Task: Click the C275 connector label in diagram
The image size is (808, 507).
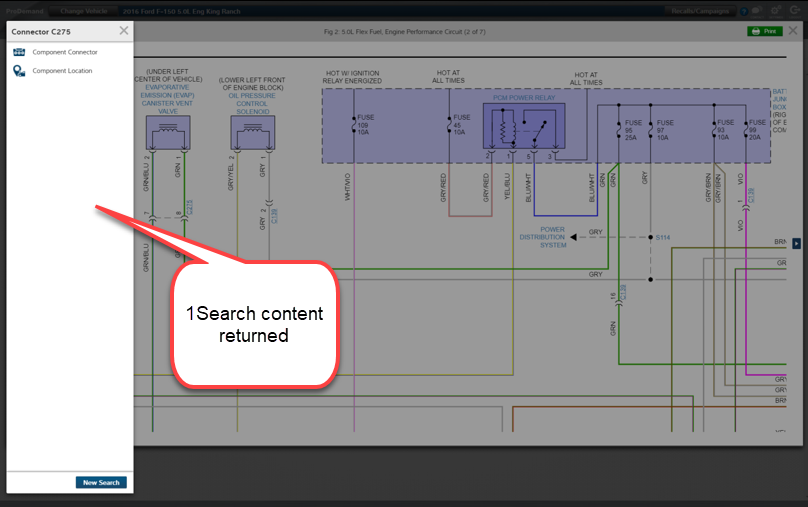Action: pos(190,209)
